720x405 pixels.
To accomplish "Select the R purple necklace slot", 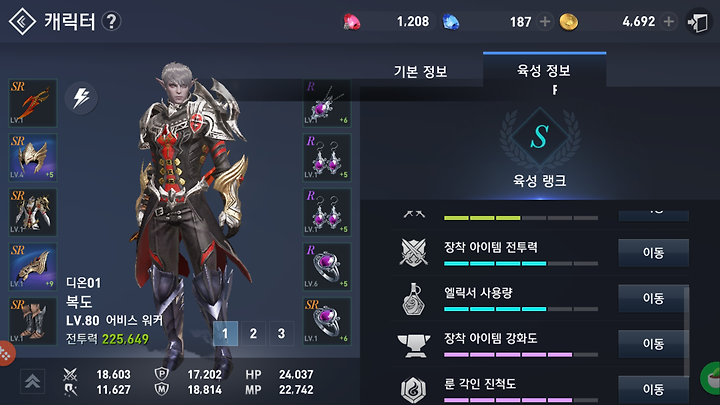I will 327,103.
